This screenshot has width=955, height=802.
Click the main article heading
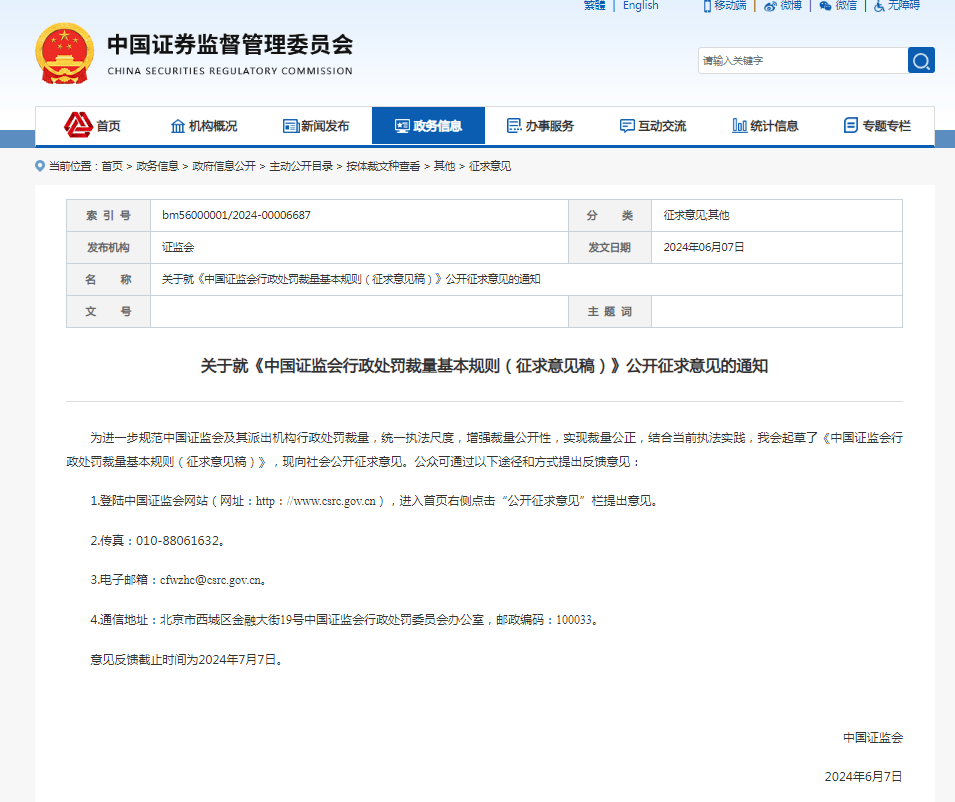(x=484, y=366)
